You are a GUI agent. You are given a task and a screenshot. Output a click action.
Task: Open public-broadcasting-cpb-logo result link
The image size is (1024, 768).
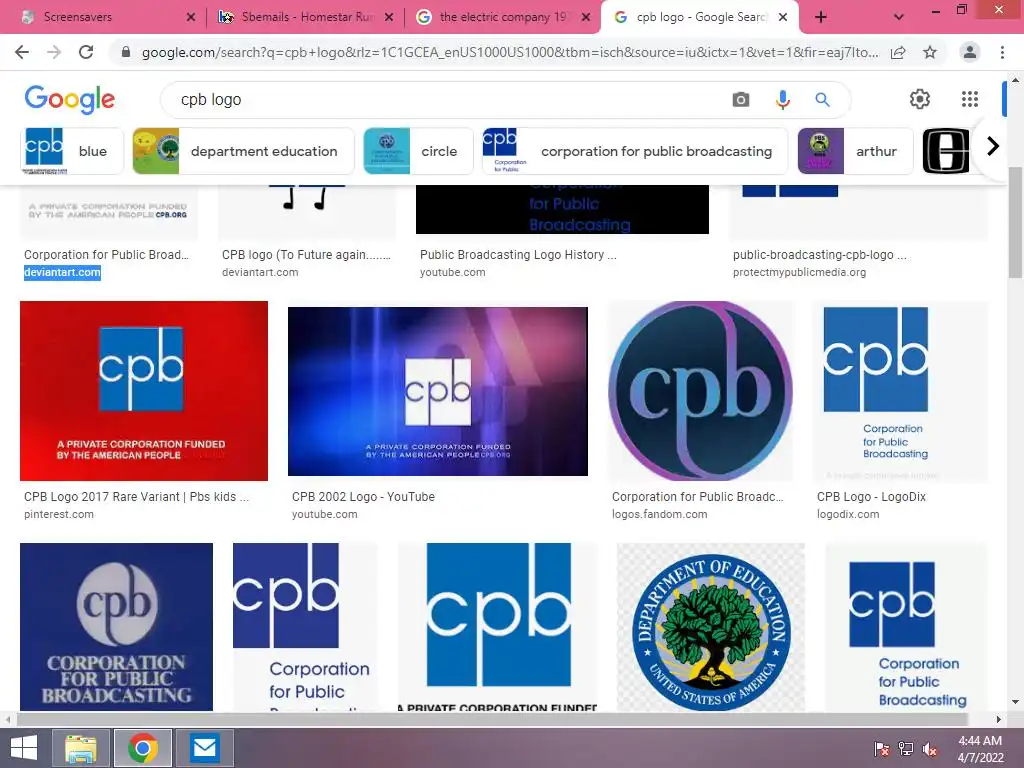(x=820, y=255)
